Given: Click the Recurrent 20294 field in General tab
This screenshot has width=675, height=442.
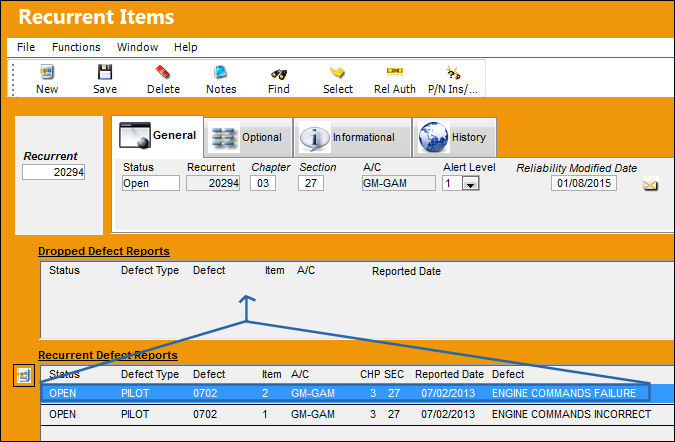Looking at the screenshot, I should [213, 183].
